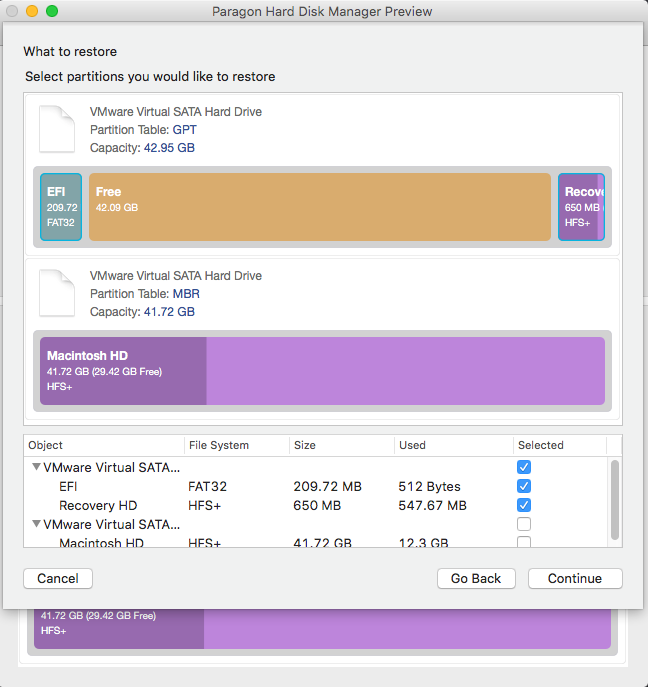The image size is (648, 687).
Task: Click the partition list vertical scrollbar
Action: coord(615,500)
